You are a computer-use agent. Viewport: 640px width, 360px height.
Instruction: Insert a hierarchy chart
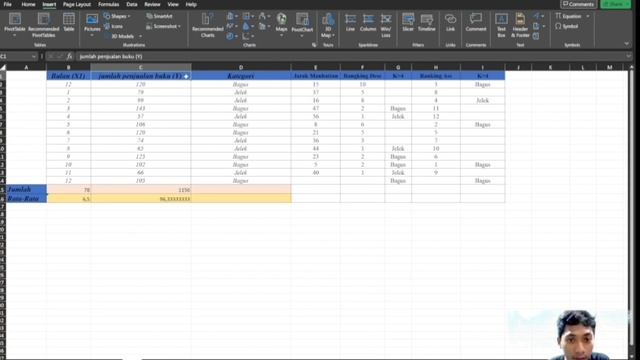click(x=247, y=16)
